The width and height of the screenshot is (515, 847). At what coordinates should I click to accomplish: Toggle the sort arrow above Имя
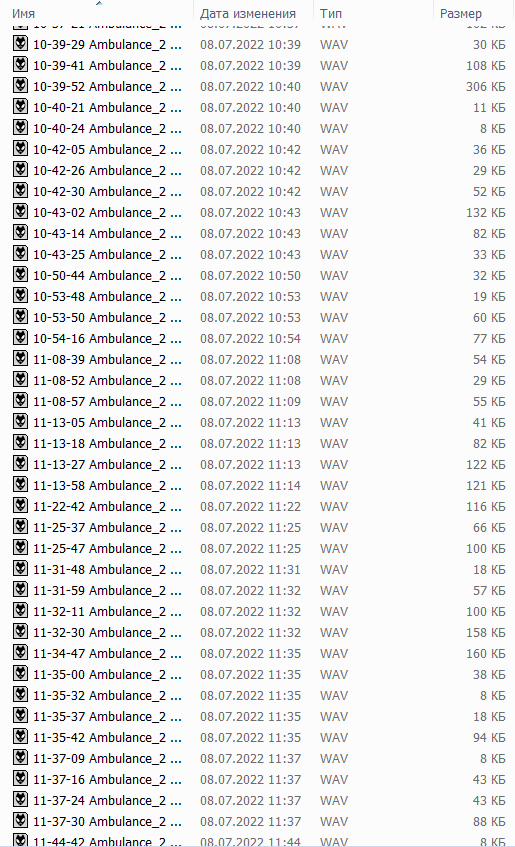click(x=98, y=3)
